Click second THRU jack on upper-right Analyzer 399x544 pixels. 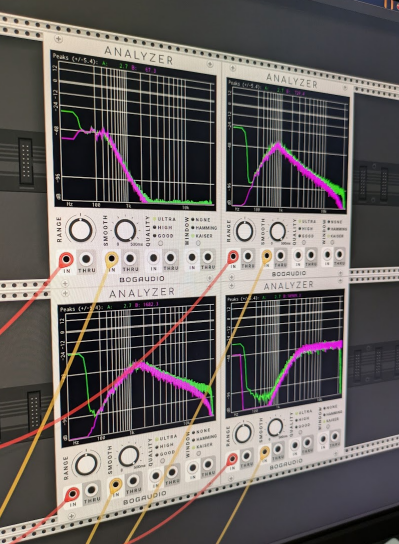coord(280,256)
